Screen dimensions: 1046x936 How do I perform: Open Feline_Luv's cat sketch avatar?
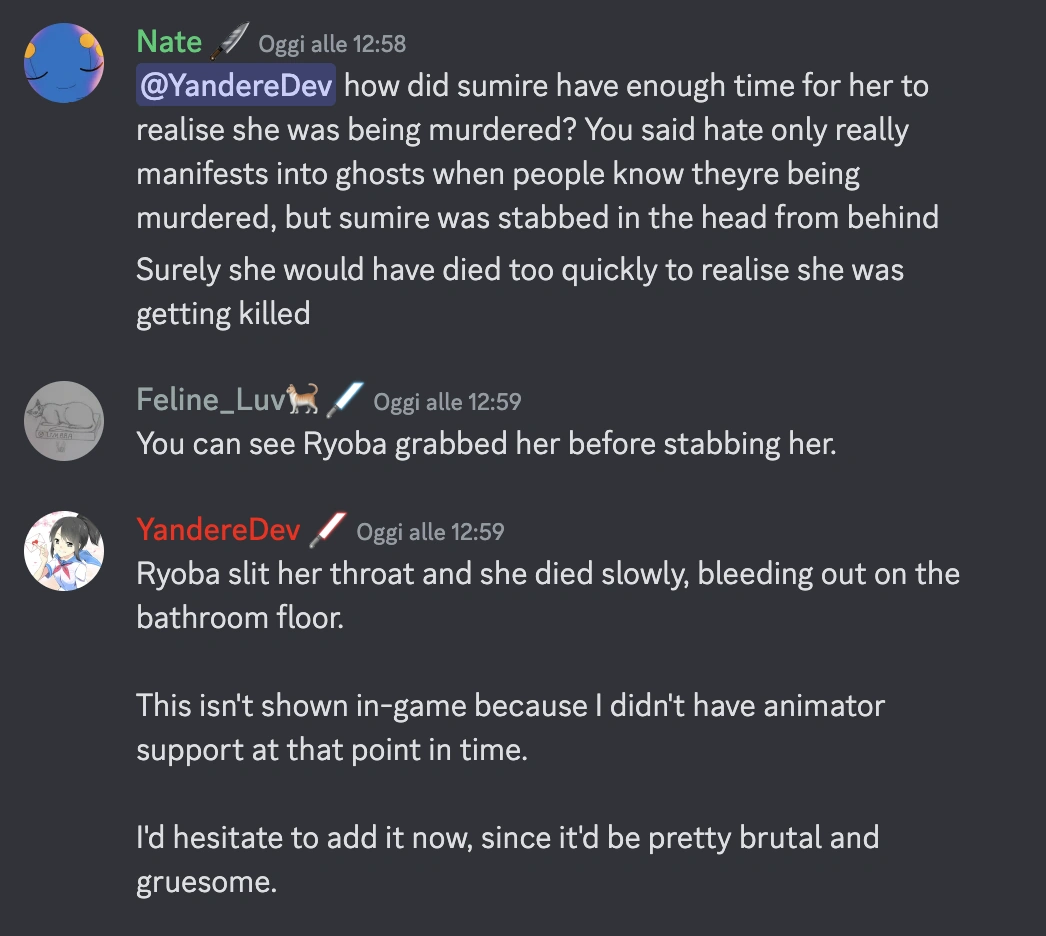pyautogui.click(x=64, y=421)
